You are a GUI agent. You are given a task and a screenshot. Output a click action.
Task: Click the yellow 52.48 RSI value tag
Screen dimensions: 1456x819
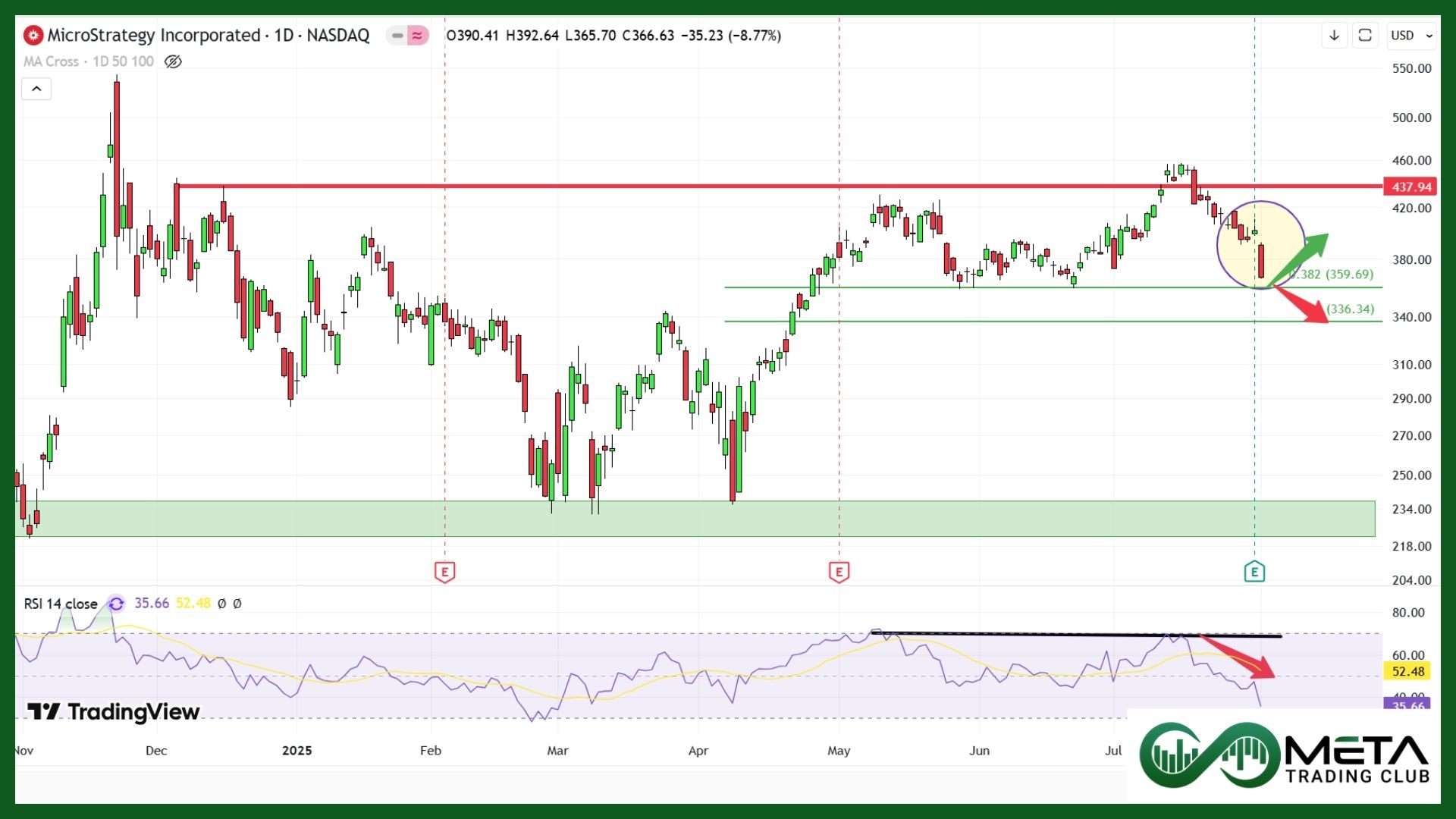click(1407, 671)
